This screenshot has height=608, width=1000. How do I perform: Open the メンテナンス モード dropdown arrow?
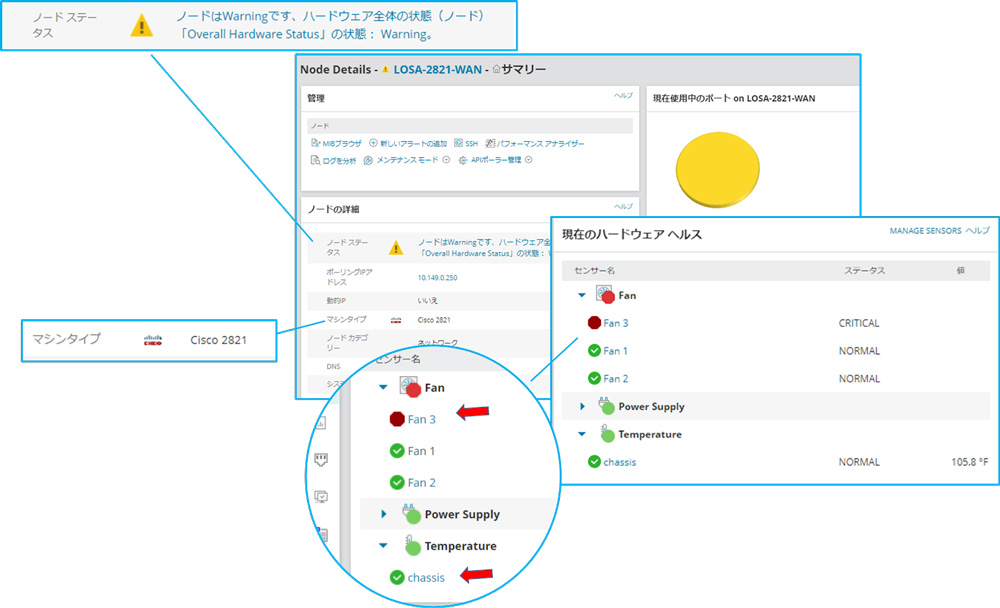tap(446, 159)
